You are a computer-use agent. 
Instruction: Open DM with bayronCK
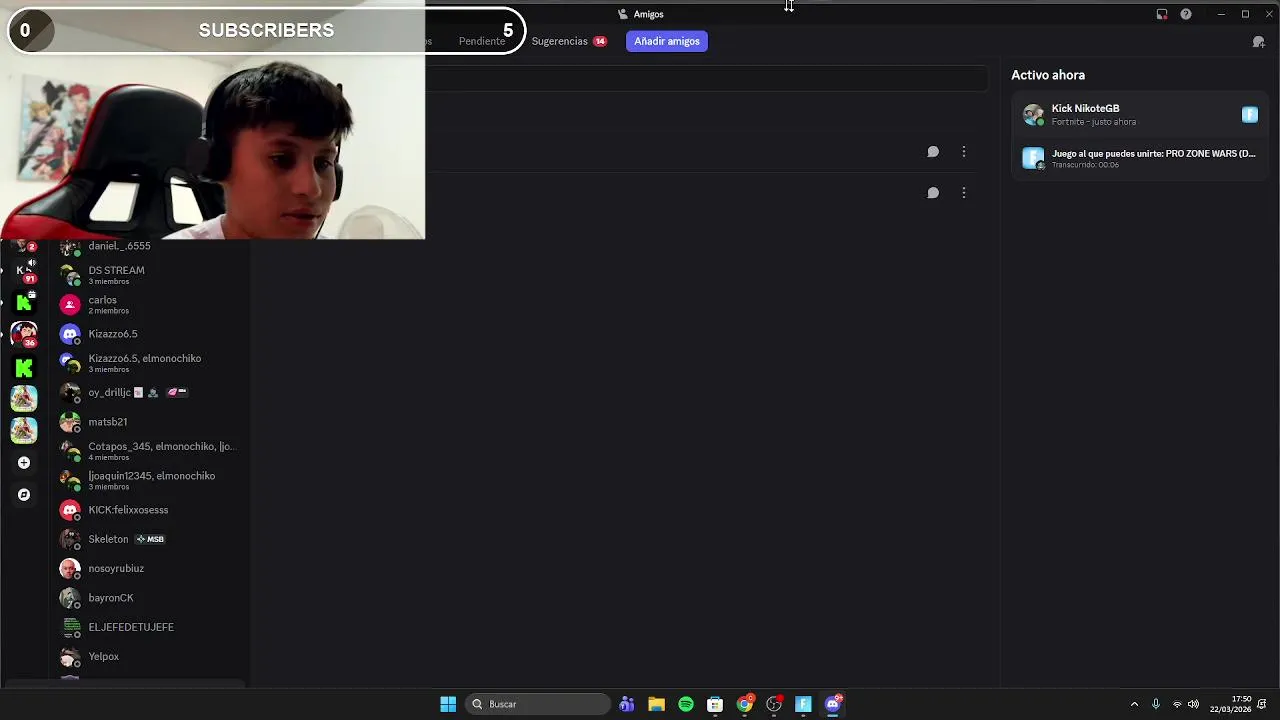[x=148, y=598]
